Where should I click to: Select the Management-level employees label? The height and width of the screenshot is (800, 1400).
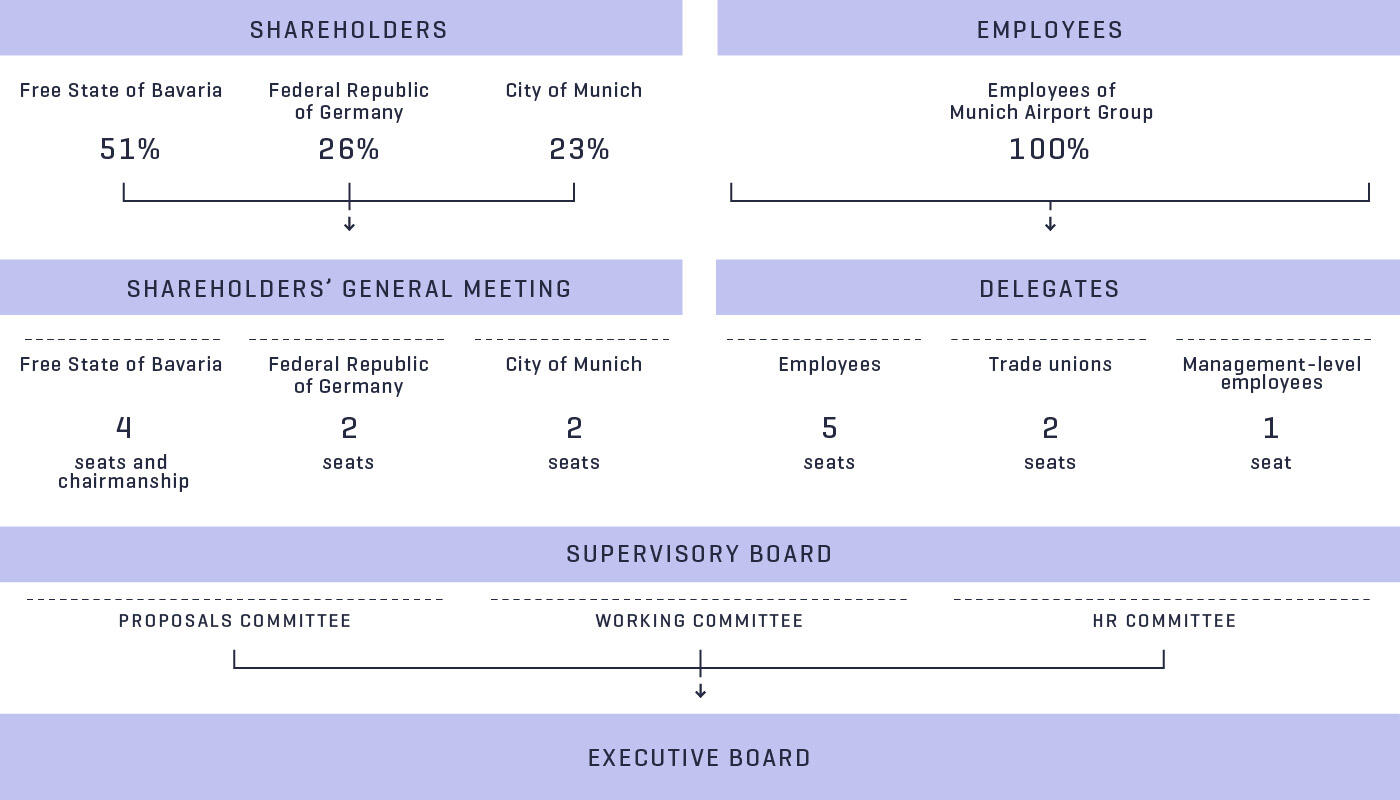1271,373
